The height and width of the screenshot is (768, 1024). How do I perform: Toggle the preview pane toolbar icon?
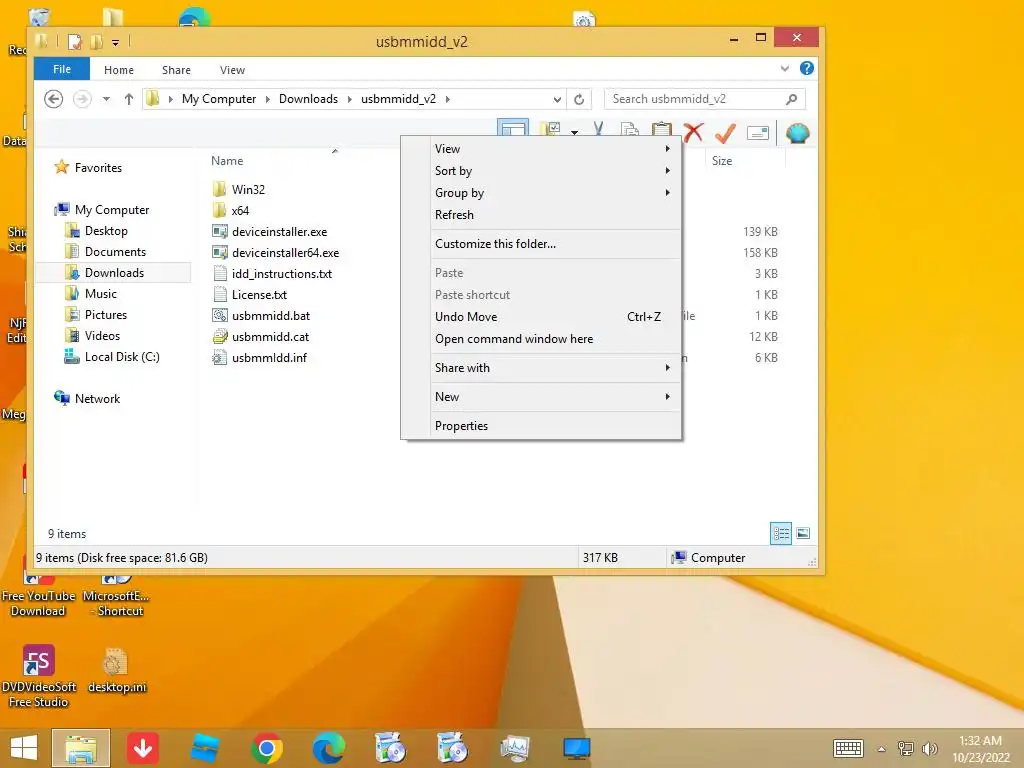(513, 127)
